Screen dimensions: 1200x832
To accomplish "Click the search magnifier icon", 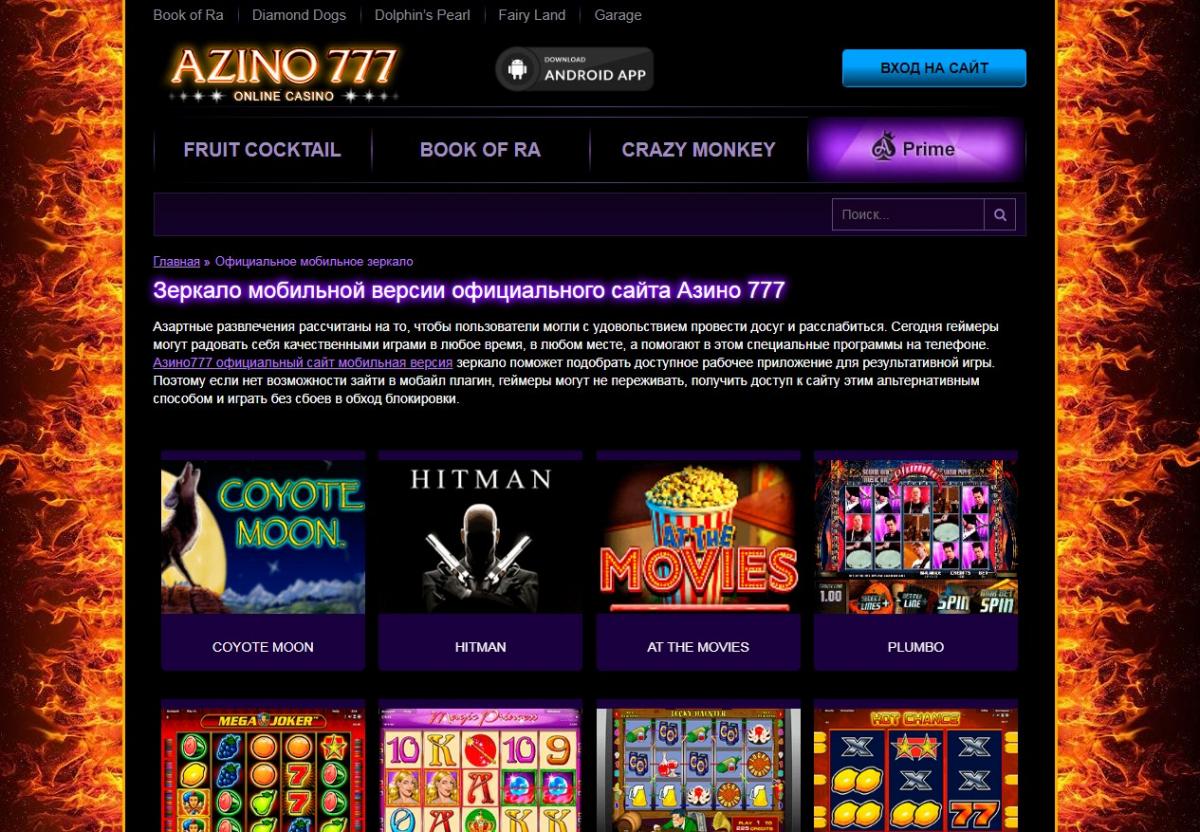I will (1000, 215).
